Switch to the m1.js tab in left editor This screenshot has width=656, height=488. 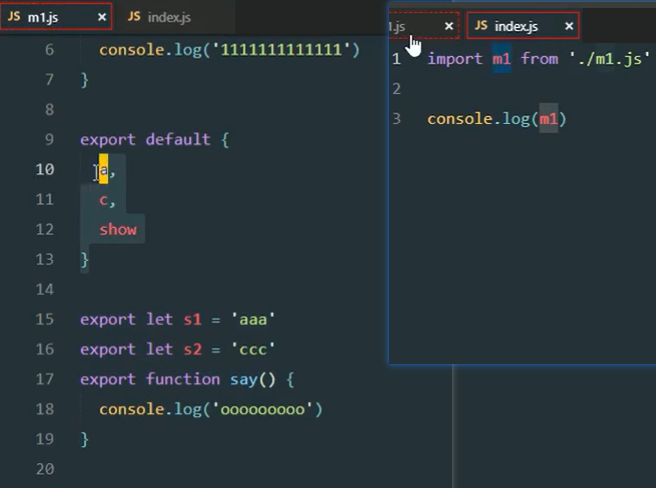56,17
